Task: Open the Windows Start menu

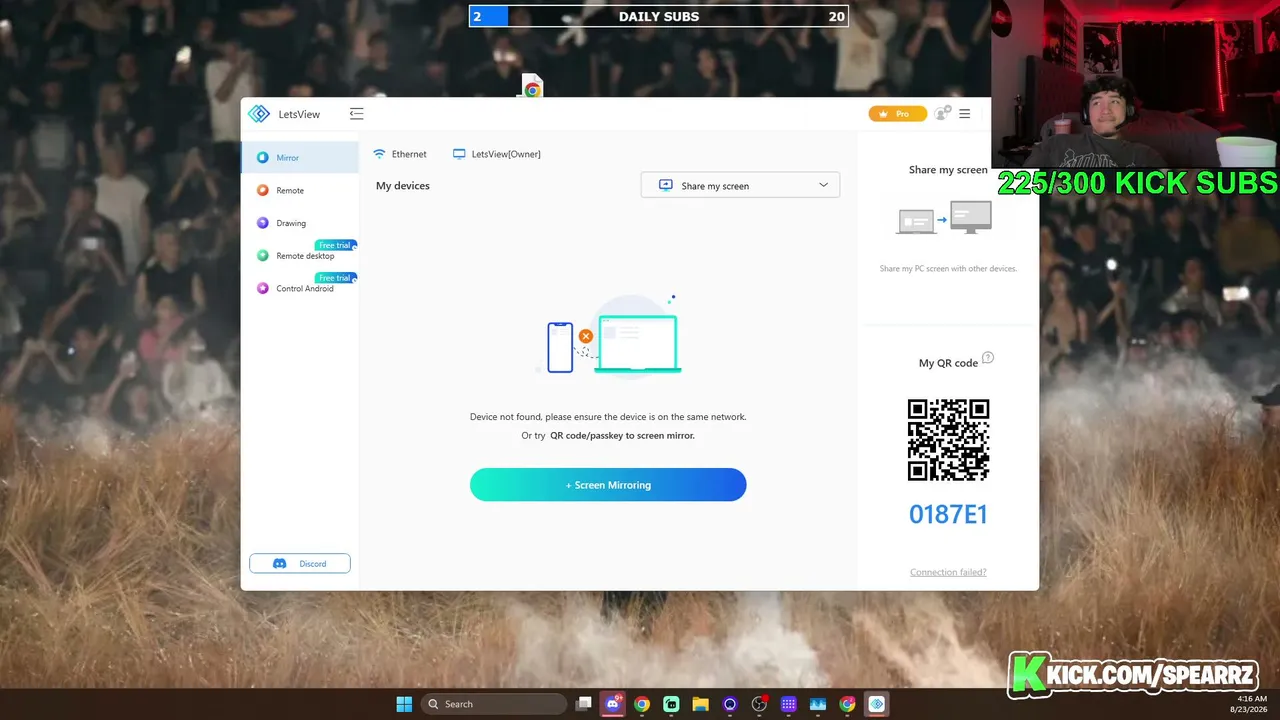Action: pos(404,704)
